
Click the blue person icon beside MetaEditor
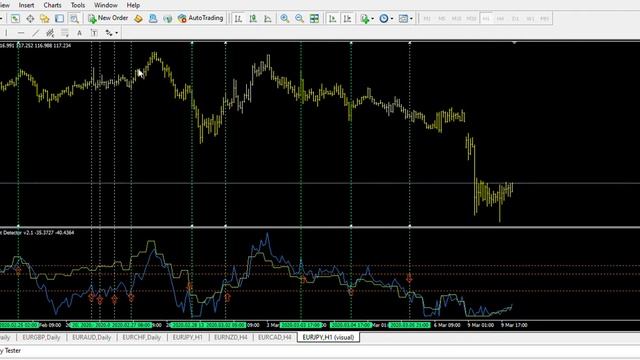coord(153,18)
